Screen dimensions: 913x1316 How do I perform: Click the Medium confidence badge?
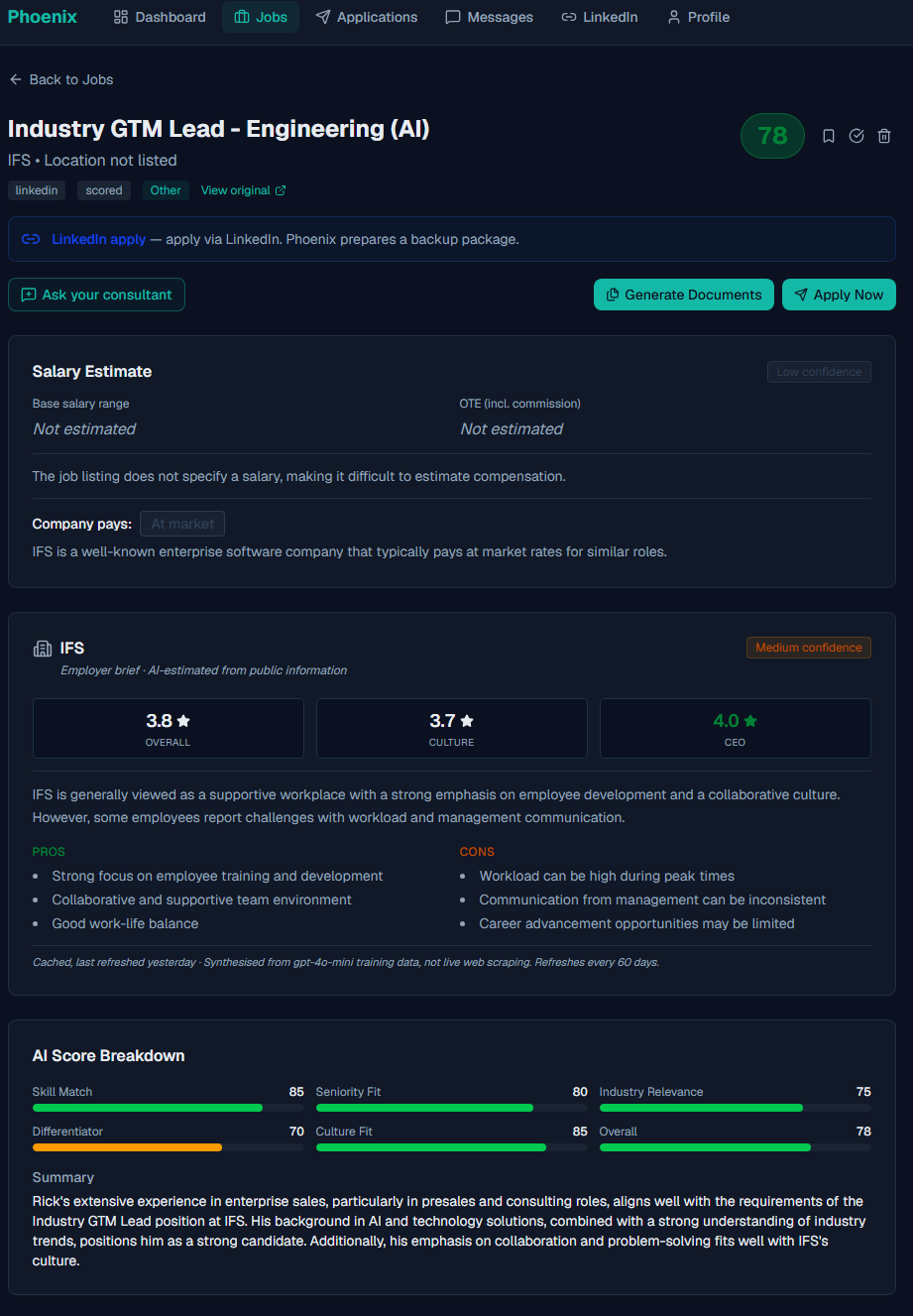coord(809,648)
